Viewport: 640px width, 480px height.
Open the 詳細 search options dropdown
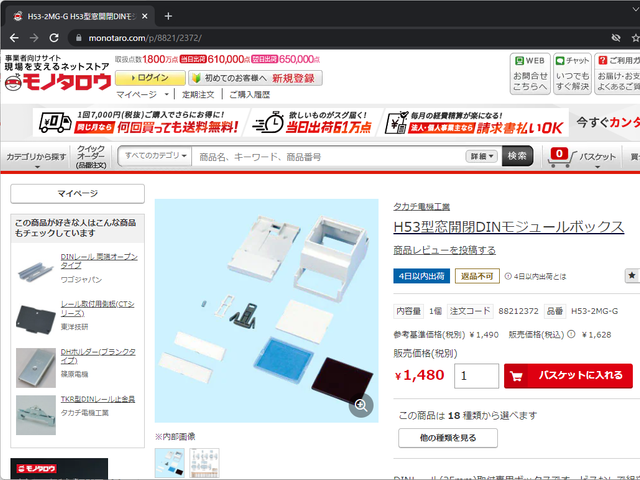pyautogui.click(x=482, y=156)
